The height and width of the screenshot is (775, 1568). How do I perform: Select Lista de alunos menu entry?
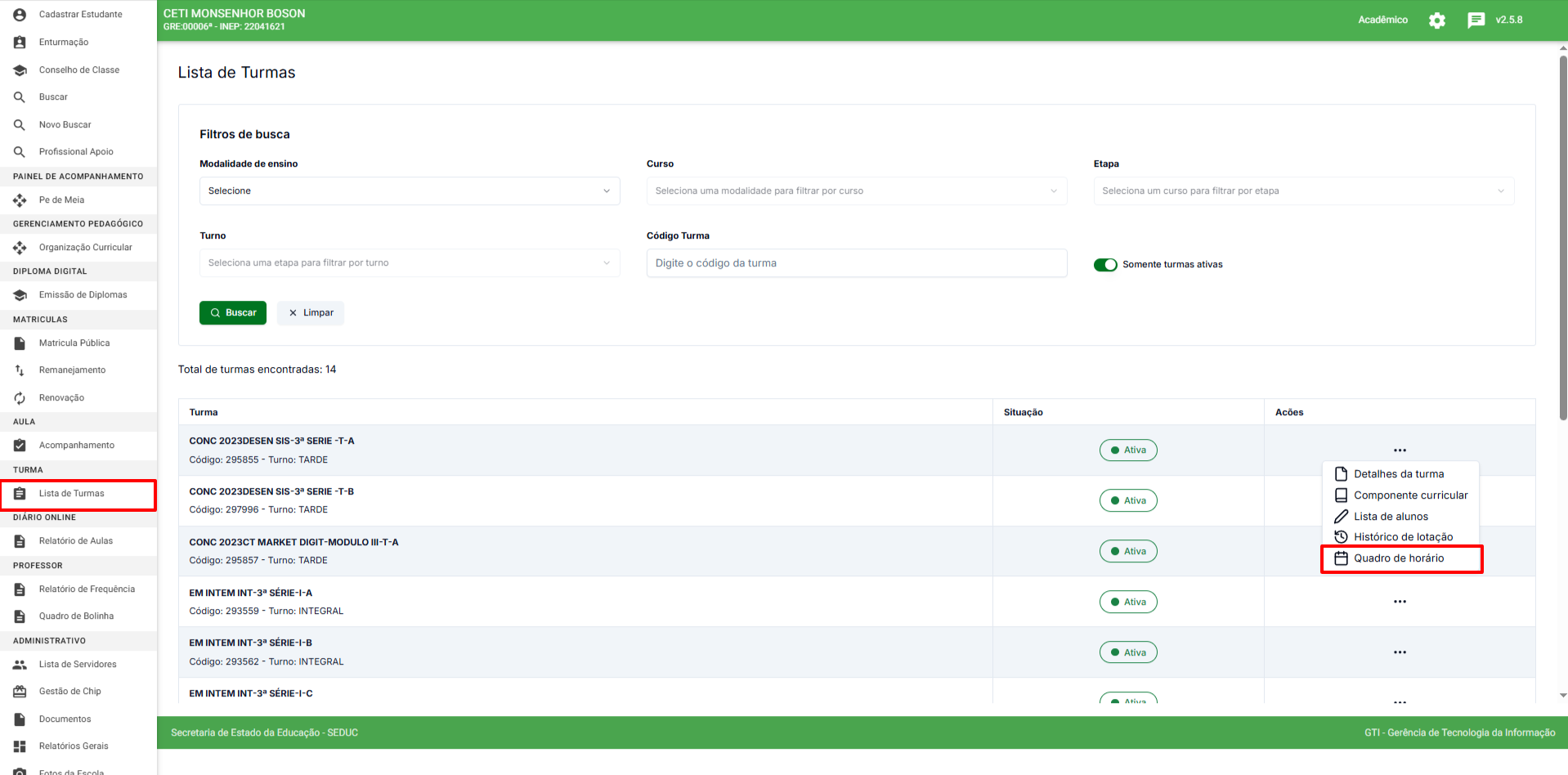(1390, 517)
